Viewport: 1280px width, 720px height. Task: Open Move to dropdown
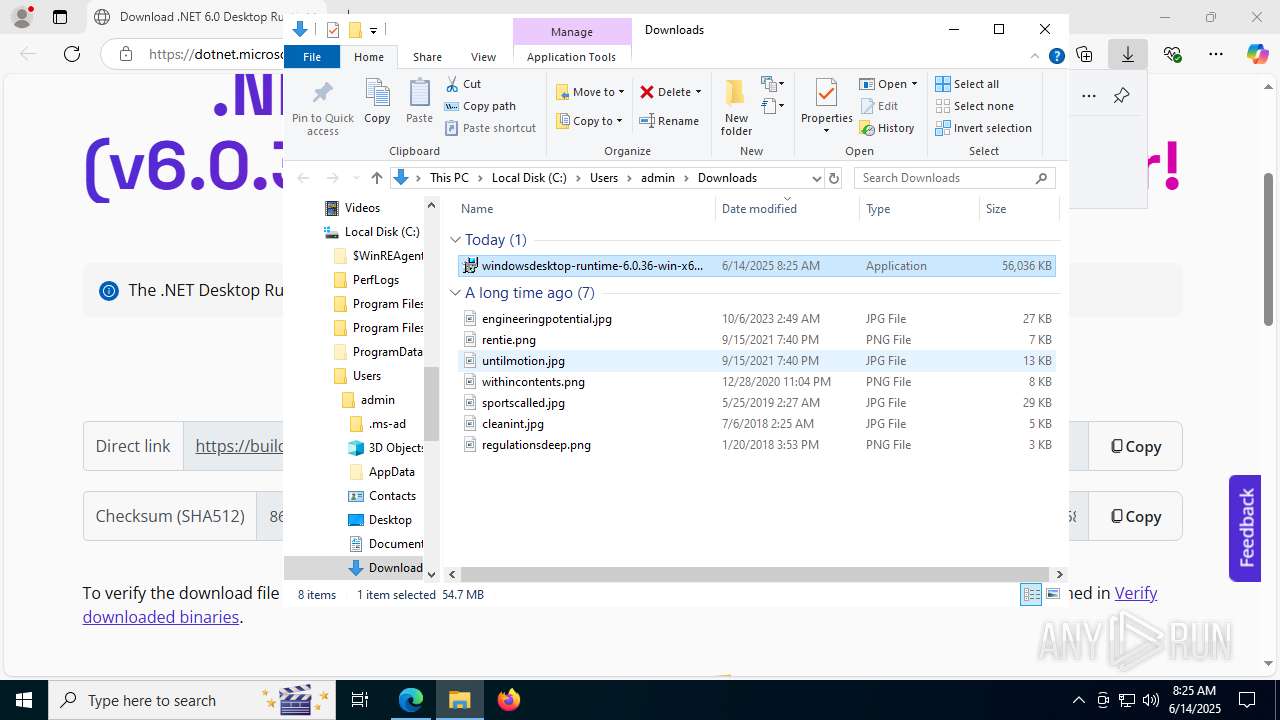(590, 92)
